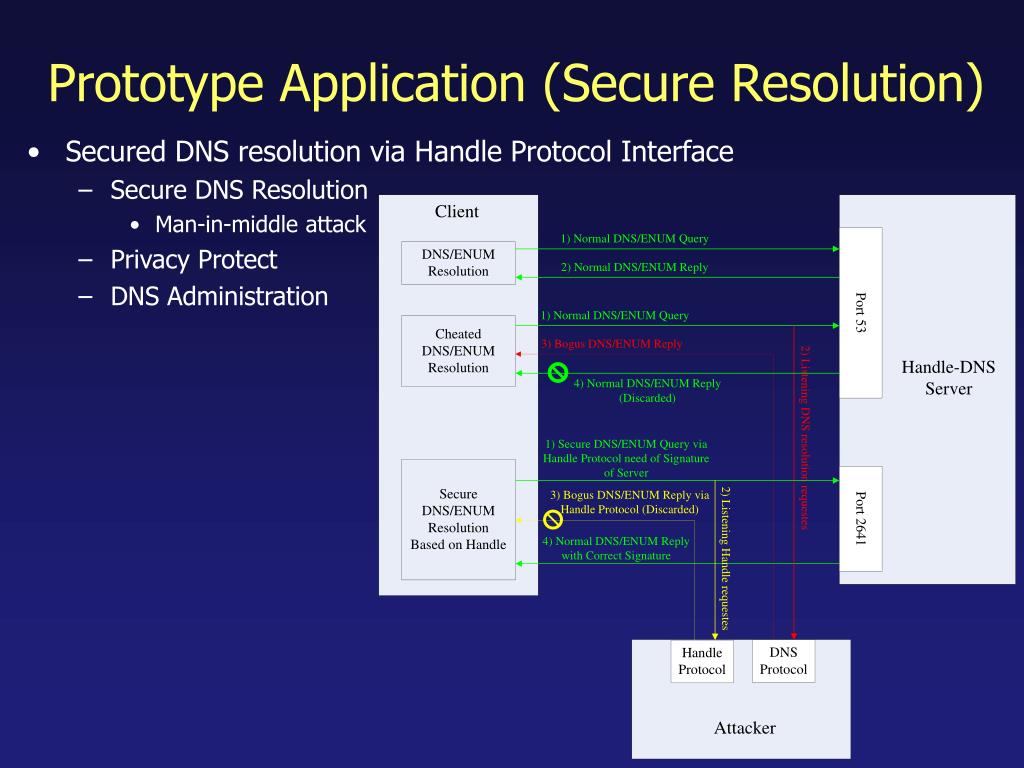The width and height of the screenshot is (1024, 768).
Task: Click the Secured DNS resolution via Handle bullet
Action: point(399,152)
